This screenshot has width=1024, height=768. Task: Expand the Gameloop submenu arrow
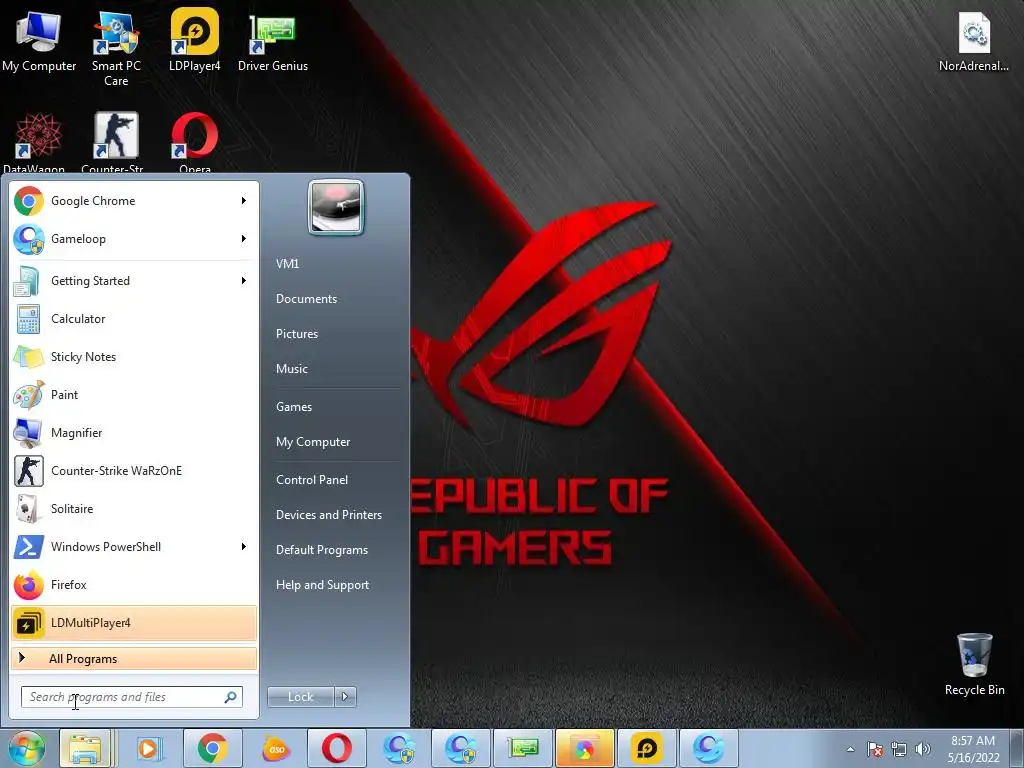244,238
